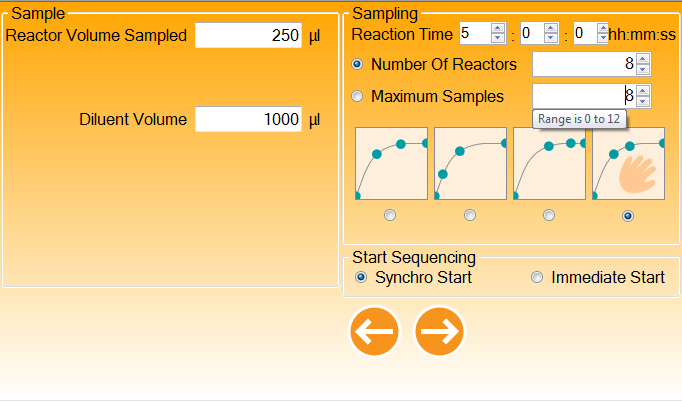Click the Reactor Volume Sampled input field
The height and width of the screenshot is (403, 682).
pyautogui.click(x=248, y=36)
